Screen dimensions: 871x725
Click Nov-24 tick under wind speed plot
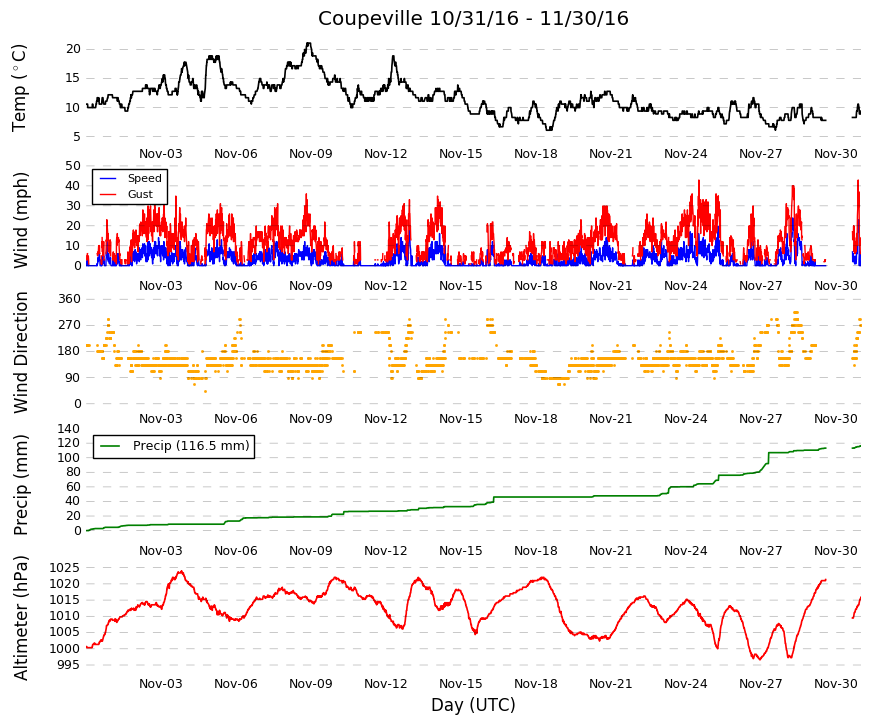pyautogui.click(x=685, y=286)
